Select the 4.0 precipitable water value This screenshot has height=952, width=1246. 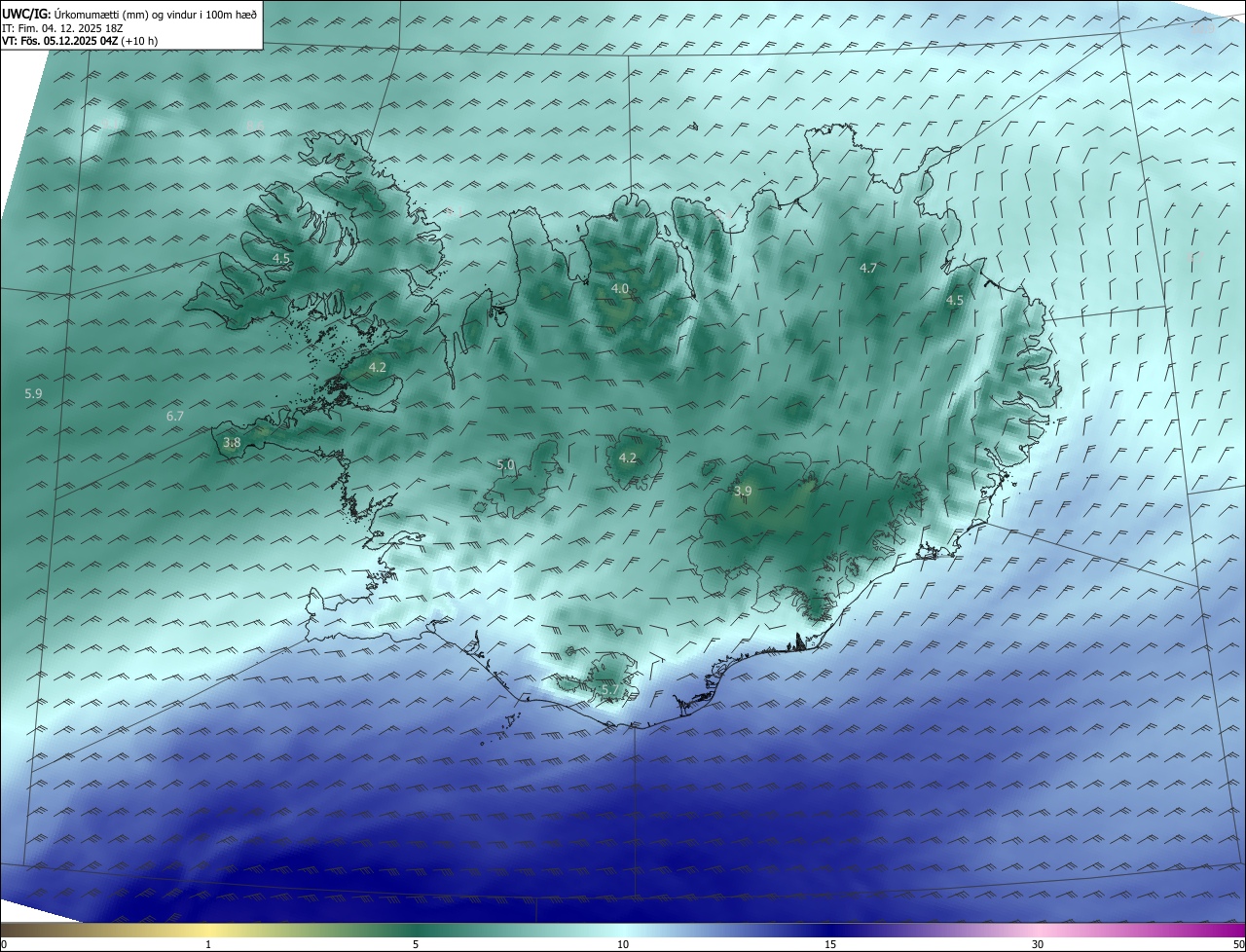pyautogui.click(x=620, y=289)
